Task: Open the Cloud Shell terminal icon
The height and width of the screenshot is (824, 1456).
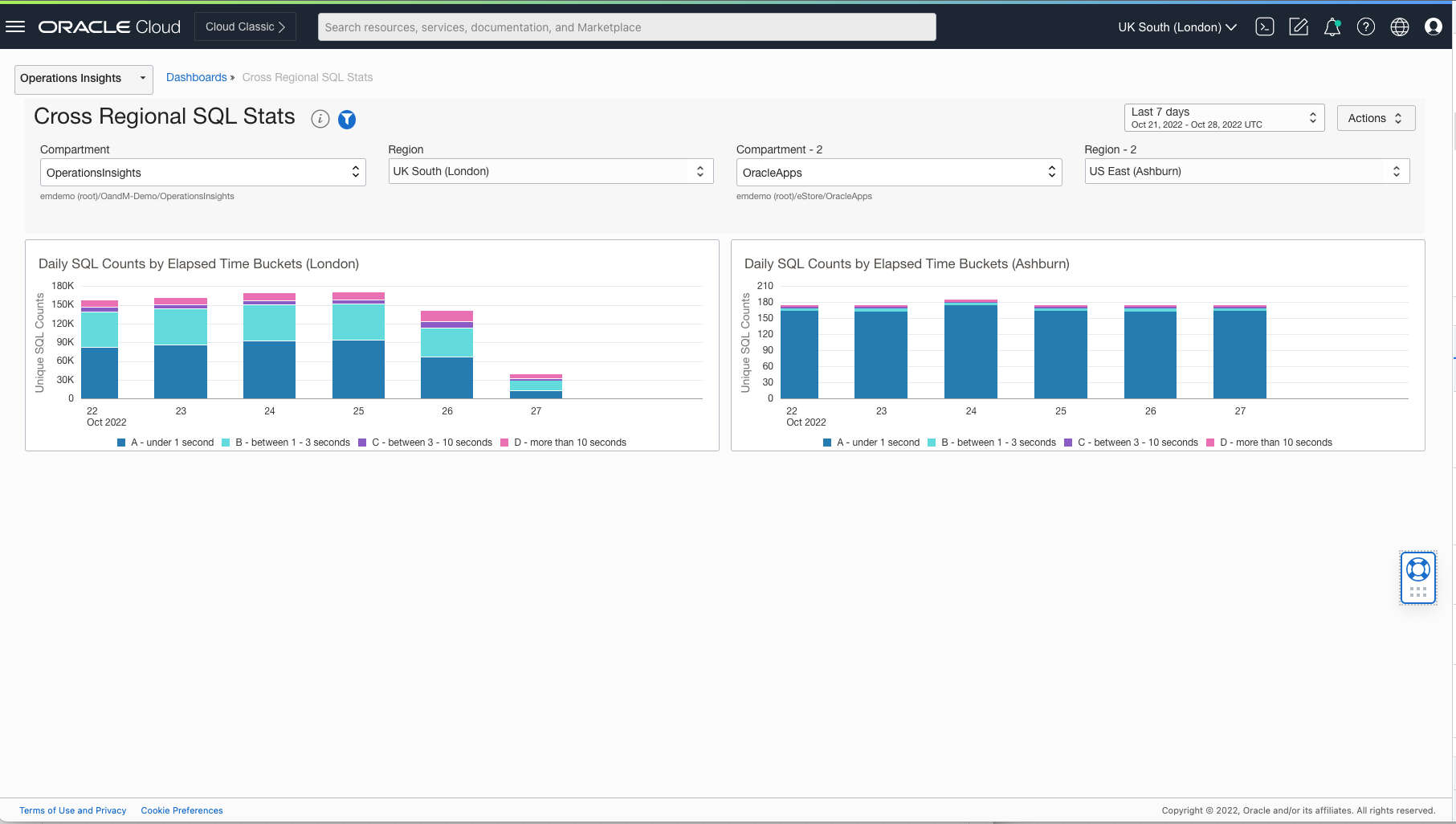Action: click(1265, 27)
